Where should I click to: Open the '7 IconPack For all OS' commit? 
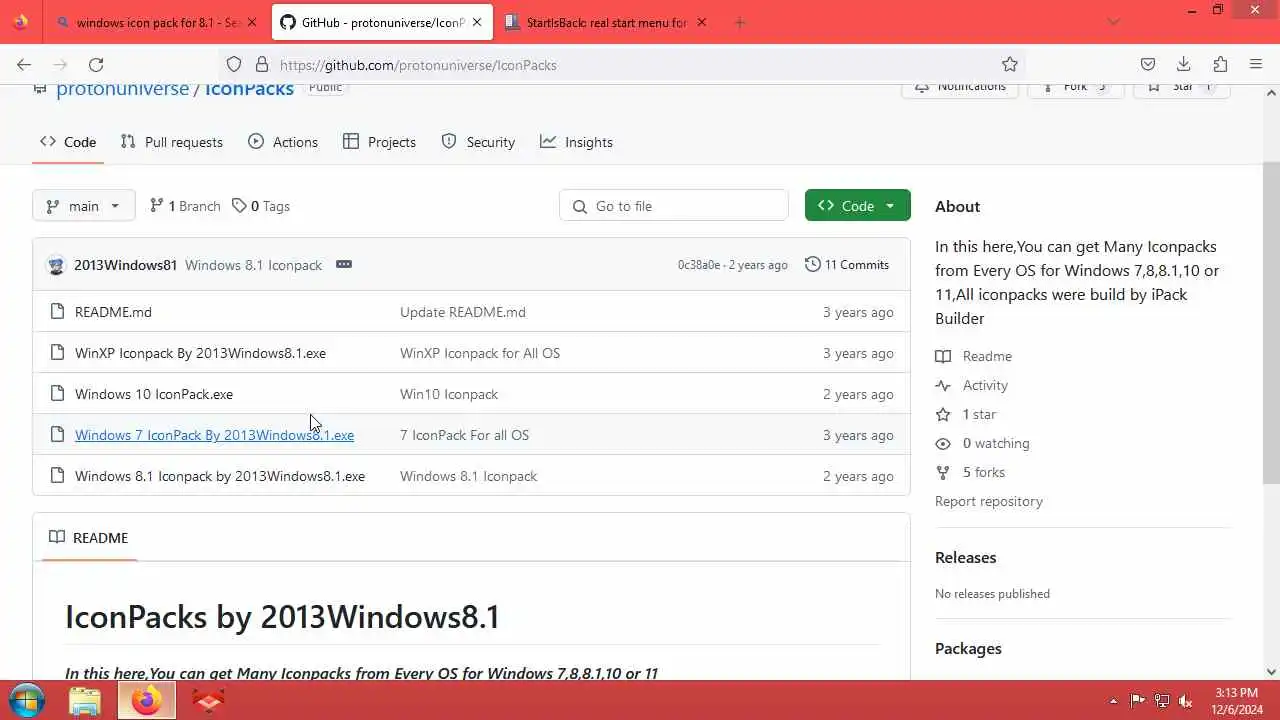click(x=464, y=435)
